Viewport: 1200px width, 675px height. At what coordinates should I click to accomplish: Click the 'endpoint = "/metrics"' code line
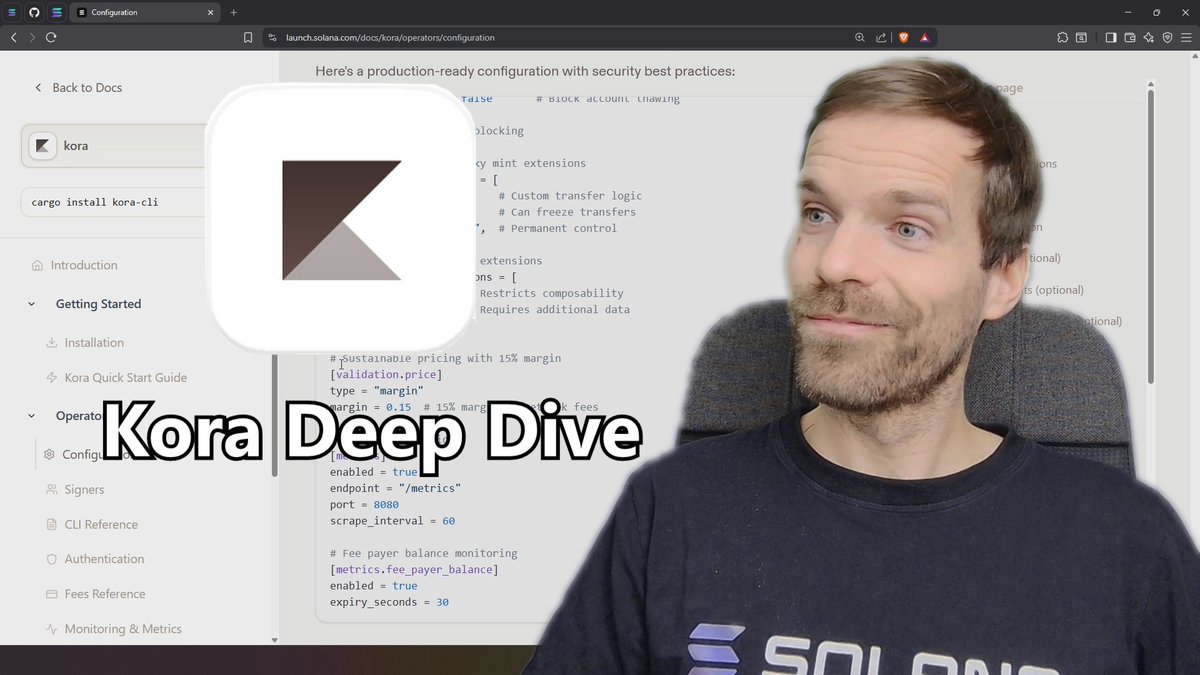tap(395, 488)
